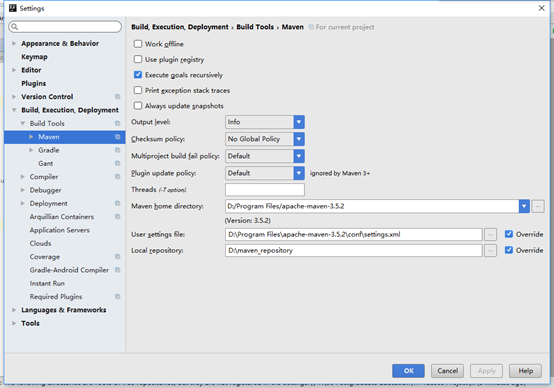Screen dimensions: 554x388
Task: Expand the Maven home directory dropdown
Action: pyautogui.click(x=524, y=206)
